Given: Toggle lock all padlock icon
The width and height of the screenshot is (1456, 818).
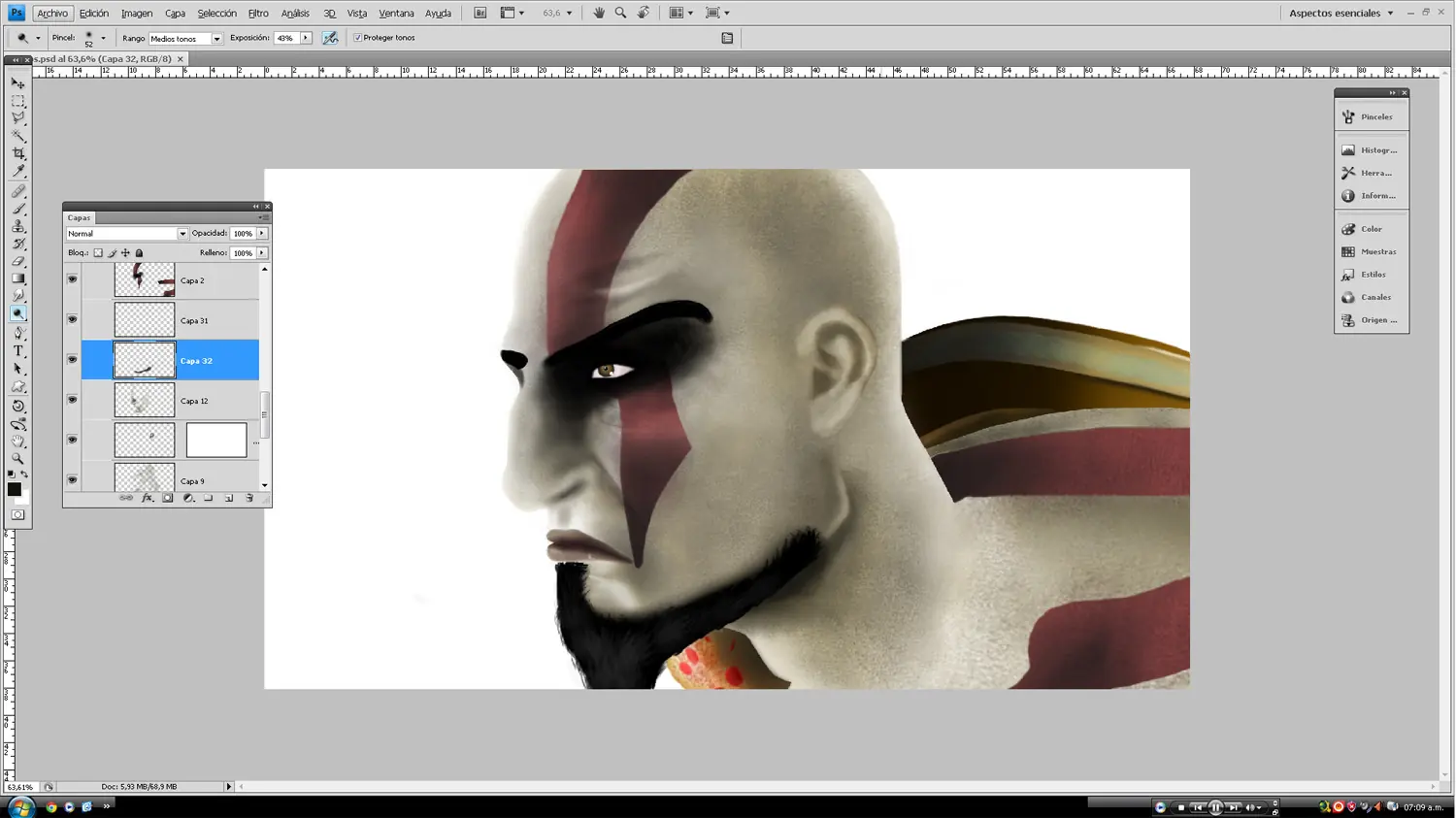Looking at the screenshot, I should [x=139, y=253].
